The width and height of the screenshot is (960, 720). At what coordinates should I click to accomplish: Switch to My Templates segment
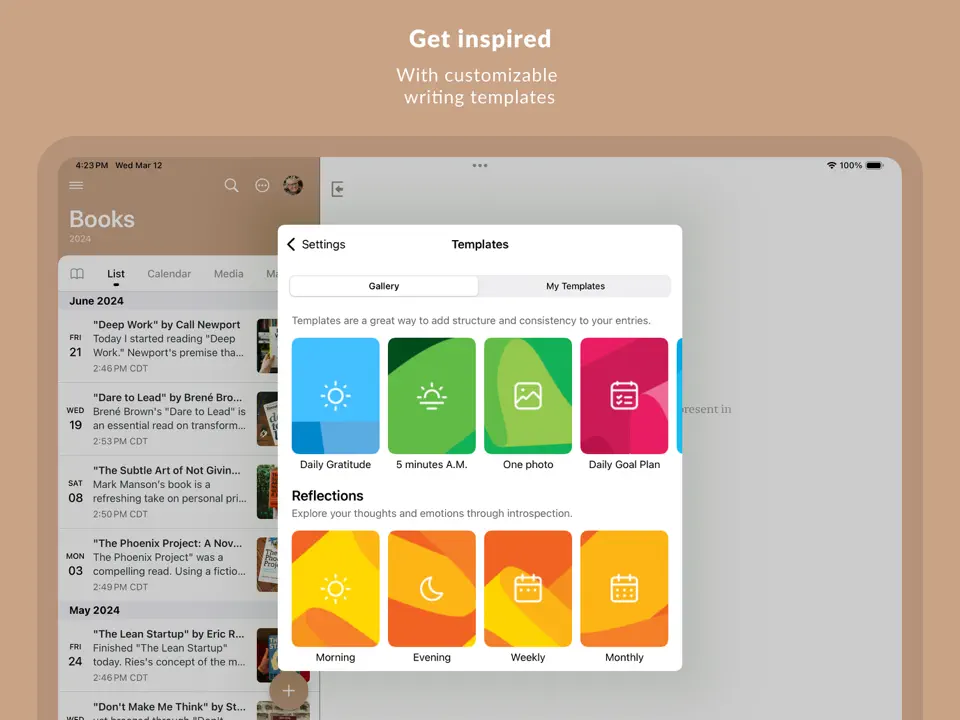click(x=575, y=286)
